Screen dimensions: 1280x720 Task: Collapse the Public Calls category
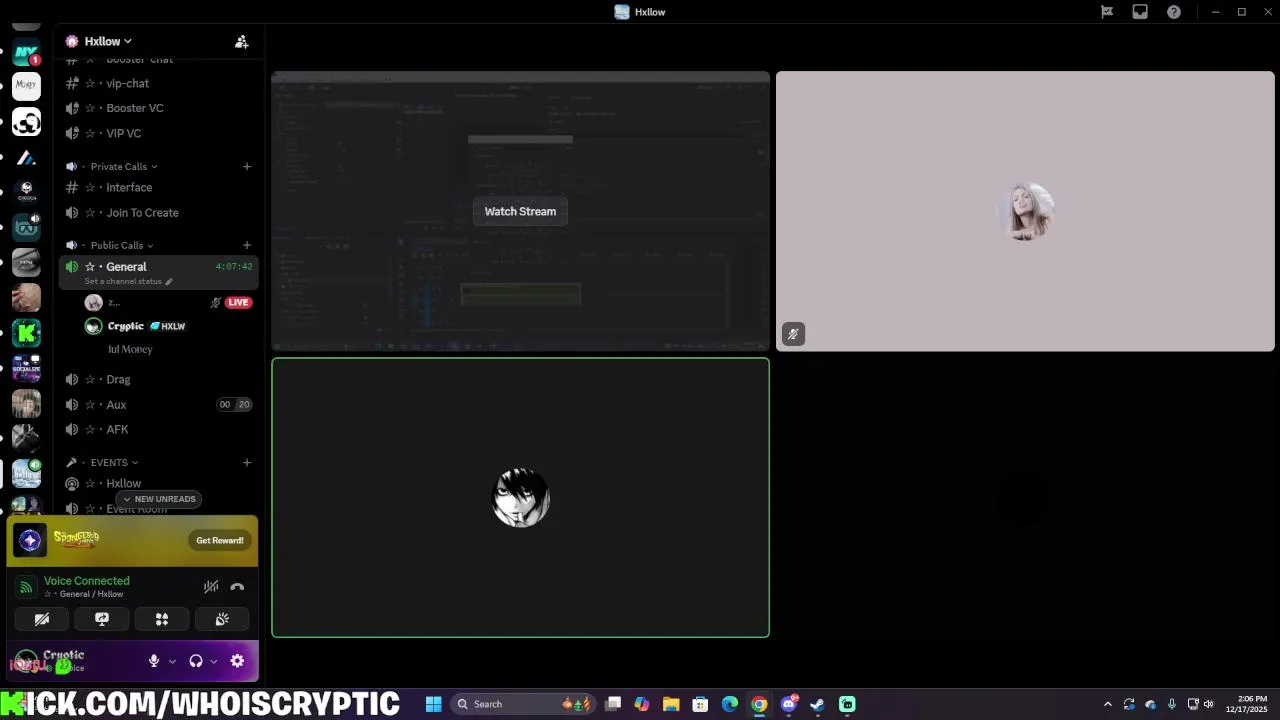(117, 245)
